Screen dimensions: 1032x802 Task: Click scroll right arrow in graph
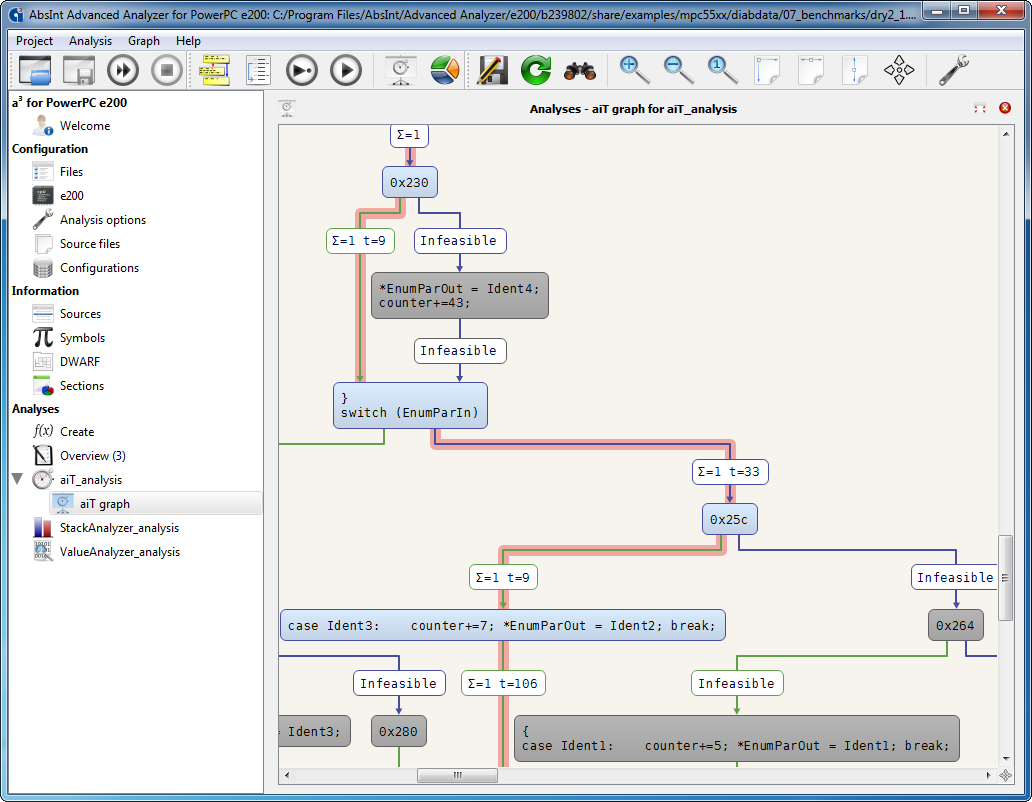click(x=989, y=775)
